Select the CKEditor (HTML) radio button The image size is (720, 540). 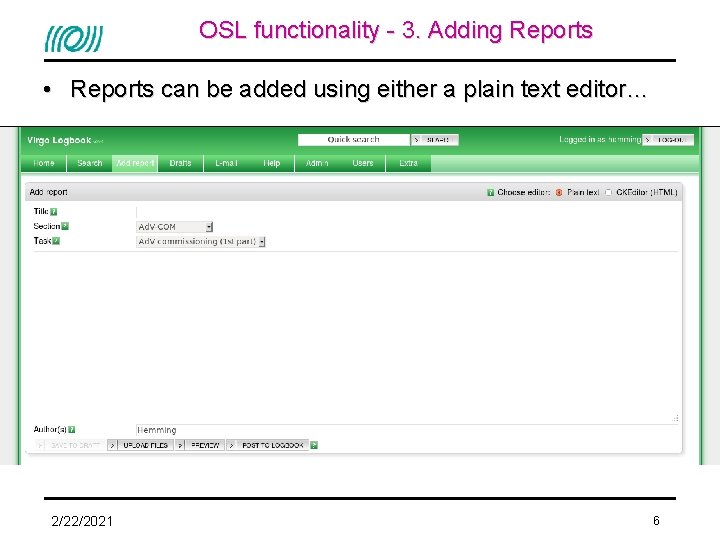[608, 192]
